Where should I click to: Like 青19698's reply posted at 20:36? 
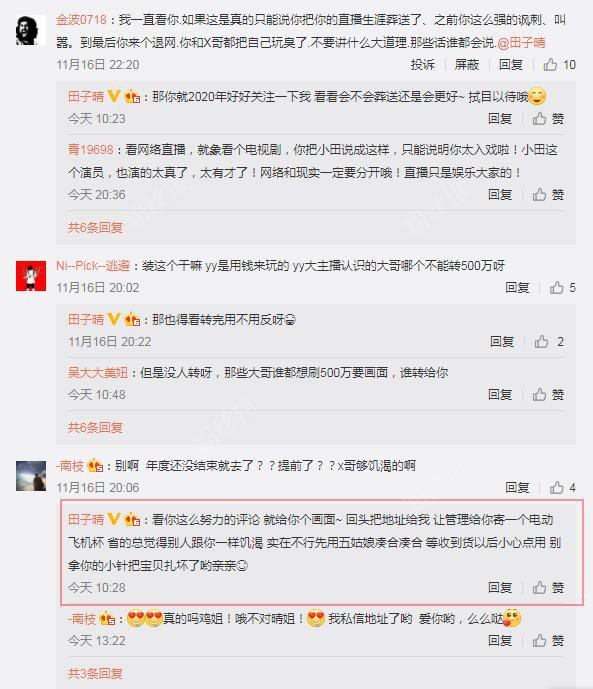click(548, 195)
